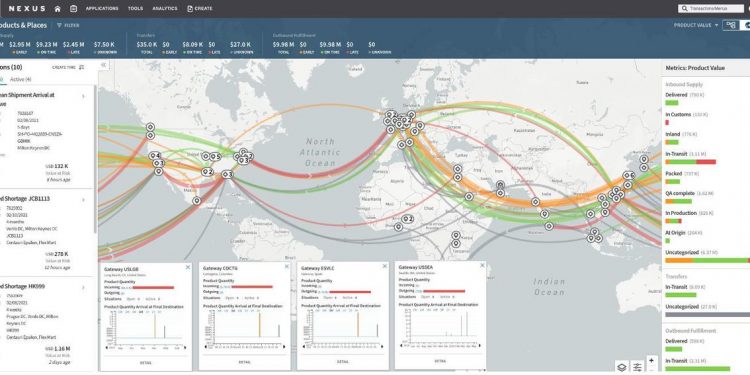Select the cluster marker labeled 4

point(154,155)
